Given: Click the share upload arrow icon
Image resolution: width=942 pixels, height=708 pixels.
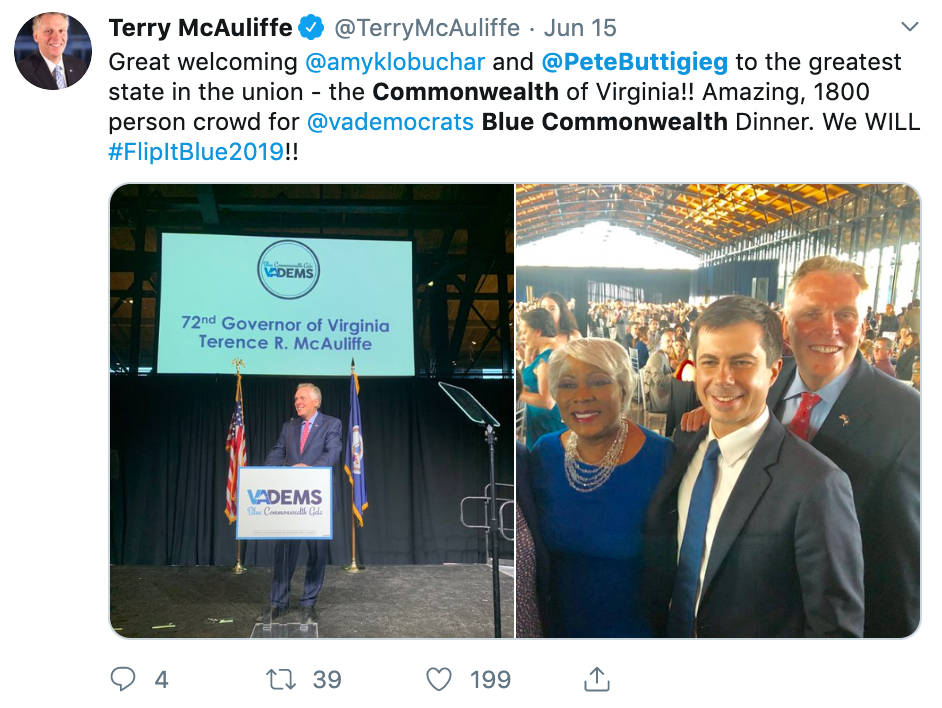Looking at the screenshot, I should [x=596, y=680].
